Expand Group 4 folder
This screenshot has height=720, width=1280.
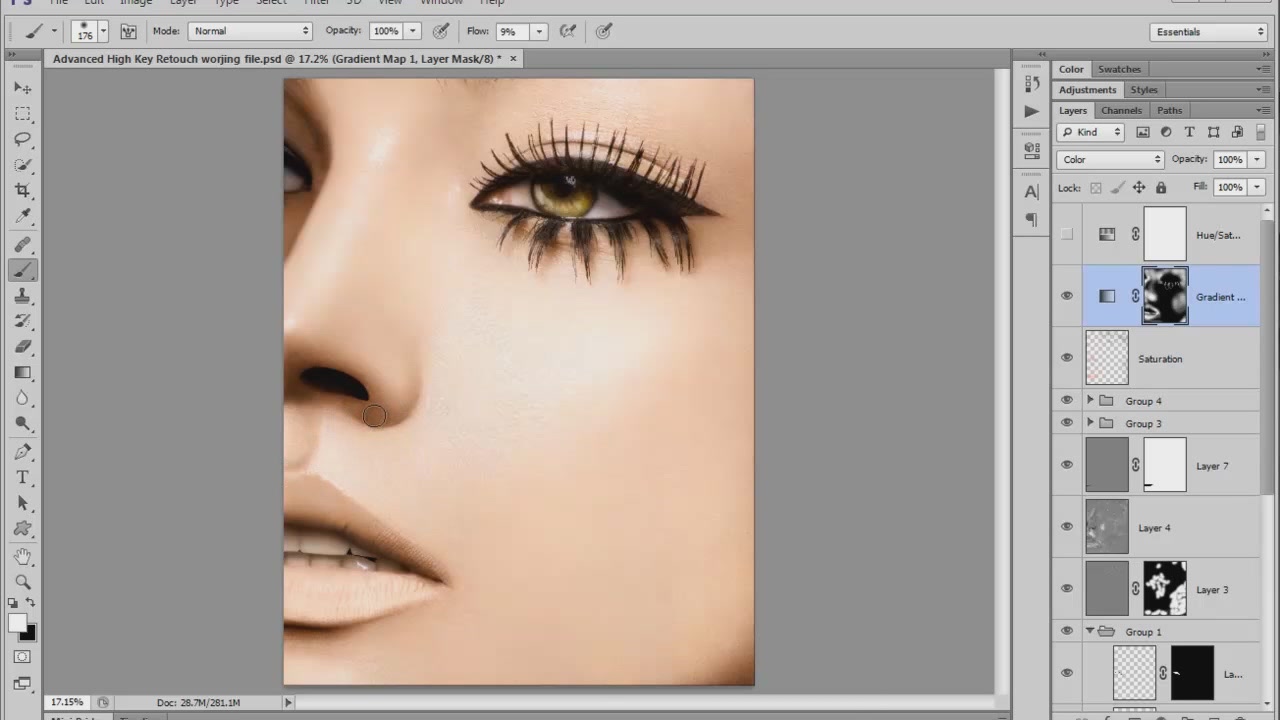point(1090,400)
